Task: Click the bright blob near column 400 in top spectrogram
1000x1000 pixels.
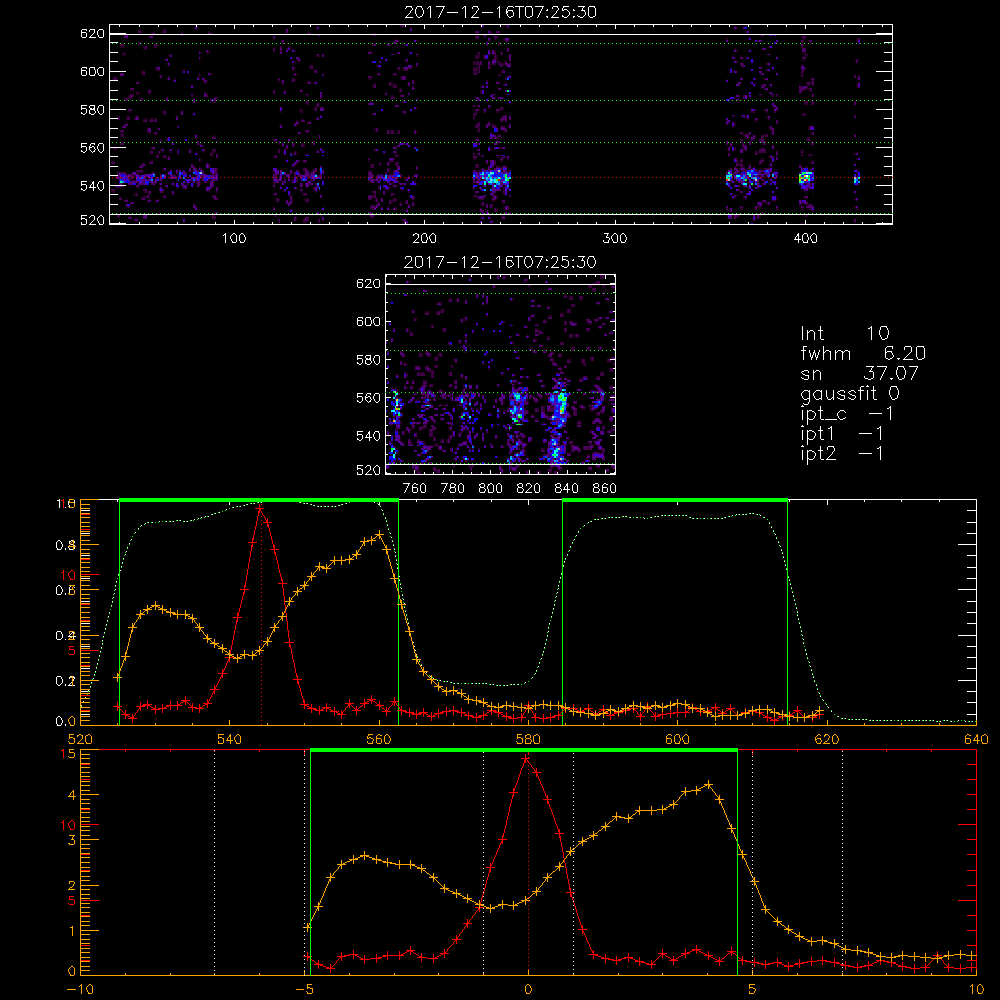Action: (806, 178)
